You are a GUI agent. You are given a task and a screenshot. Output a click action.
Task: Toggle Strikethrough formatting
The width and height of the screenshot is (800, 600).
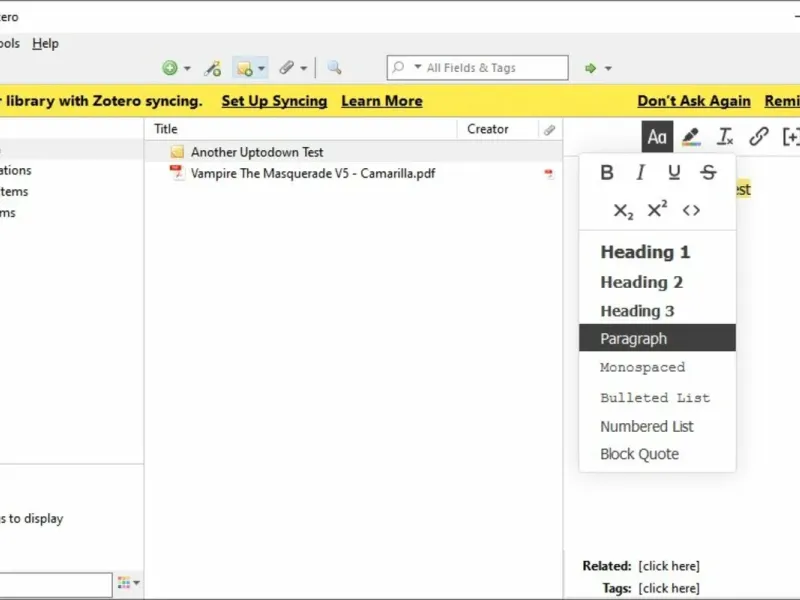coord(708,172)
